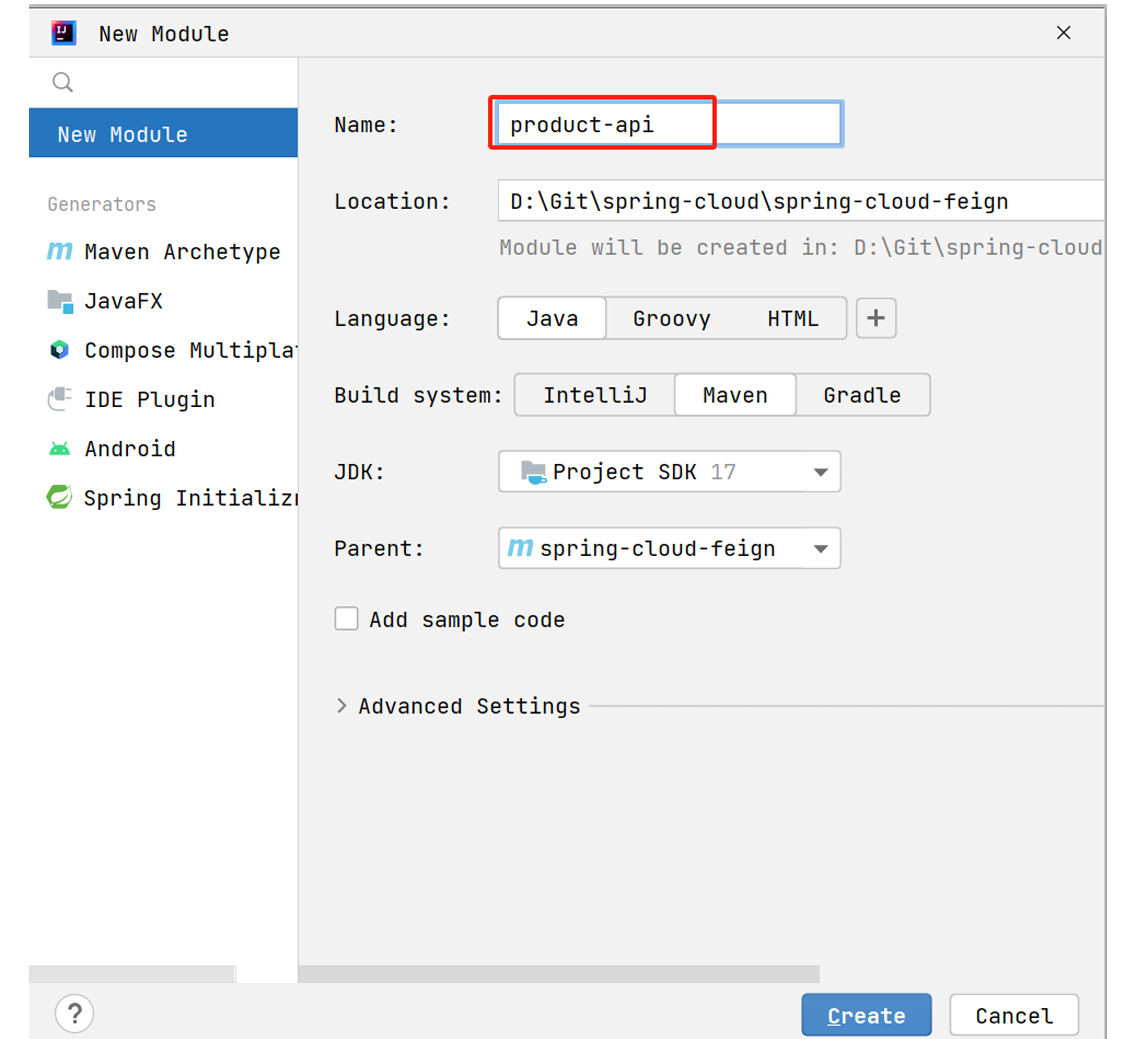Image resolution: width=1135 pixels, height=1039 pixels.
Task: Click the search magnifier icon in sidebar
Action: (x=63, y=83)
